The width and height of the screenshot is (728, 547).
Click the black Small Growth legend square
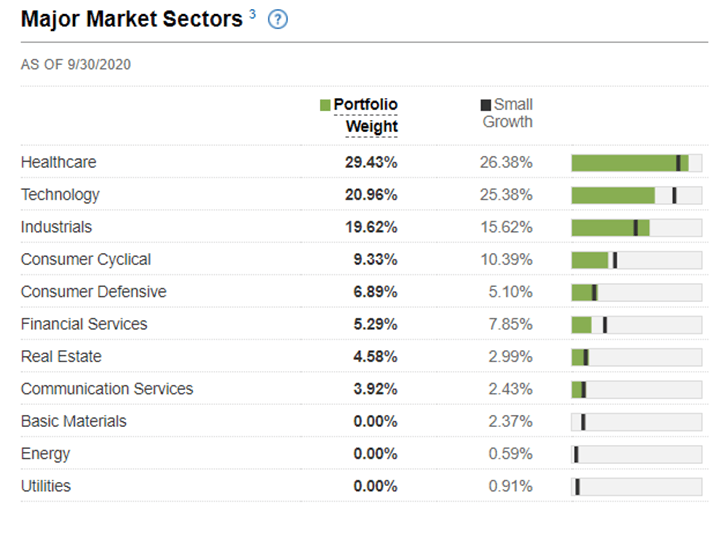tap(486, 105)
